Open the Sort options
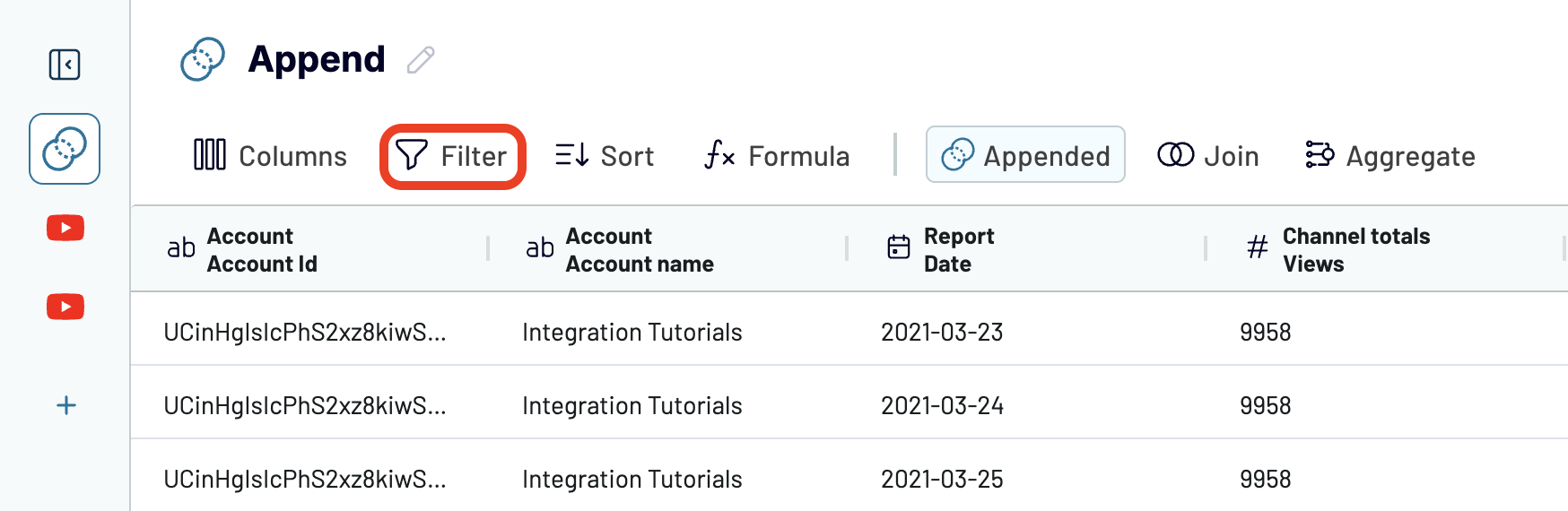Image resolution: width=1568 pixels, height=511 pixels. (x=604, y=156)
